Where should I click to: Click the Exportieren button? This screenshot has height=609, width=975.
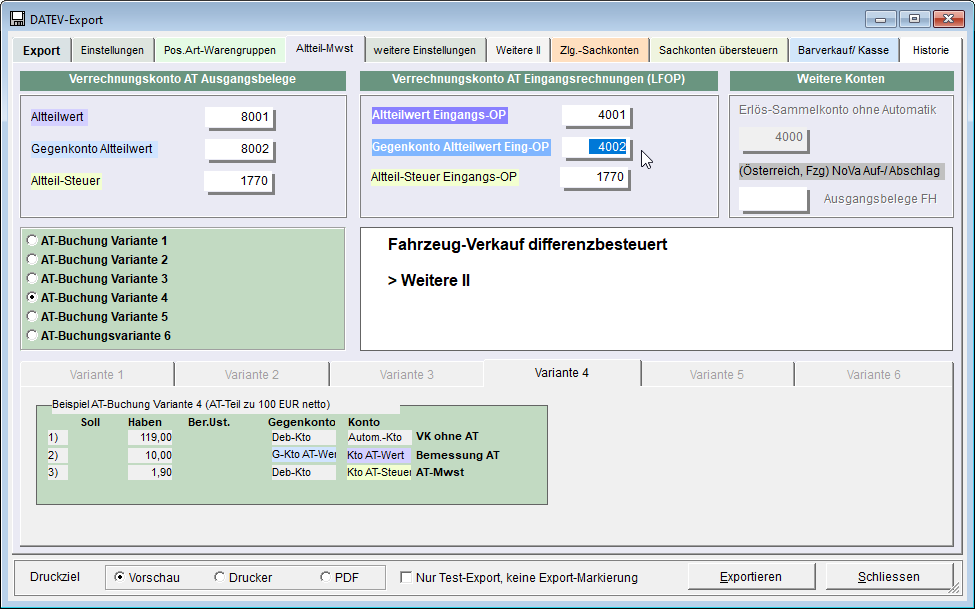point(751,577)
